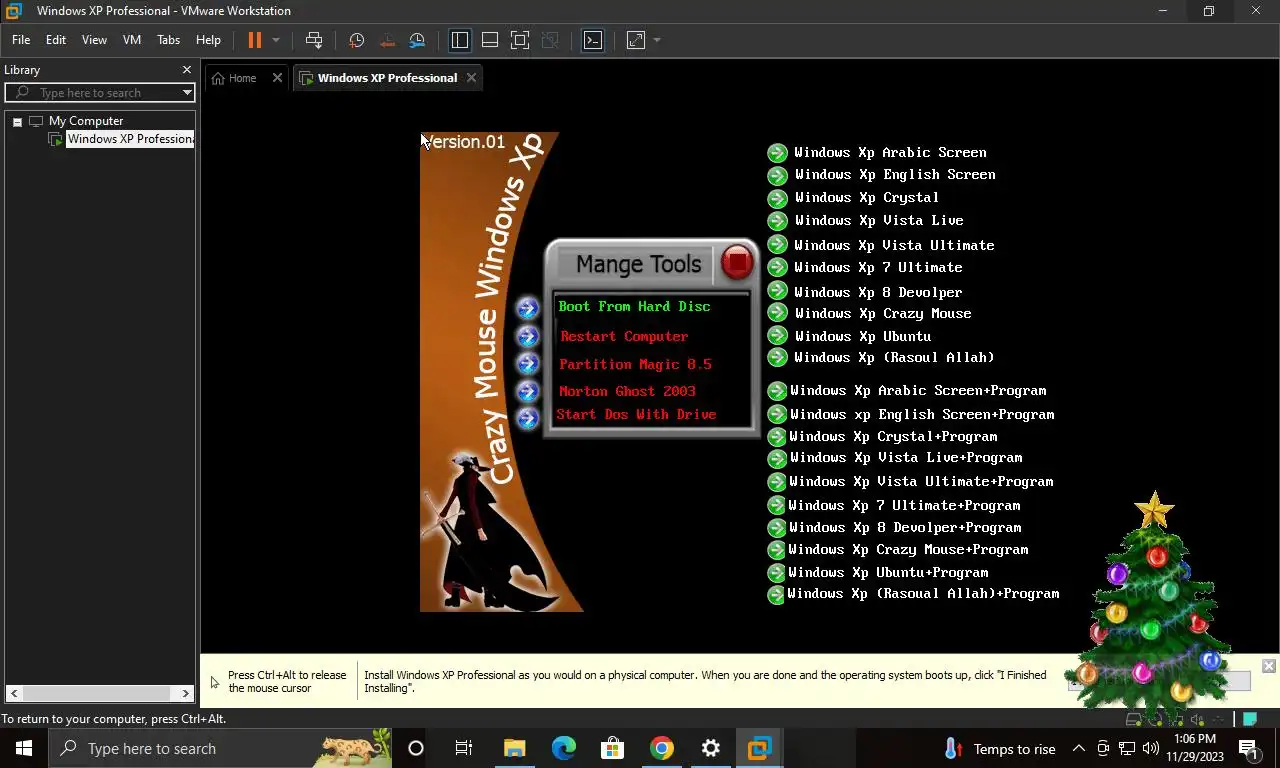The image size is (1280, 768).
Task: Select Start Dos With Drive
Action: [x=636, y=415]
